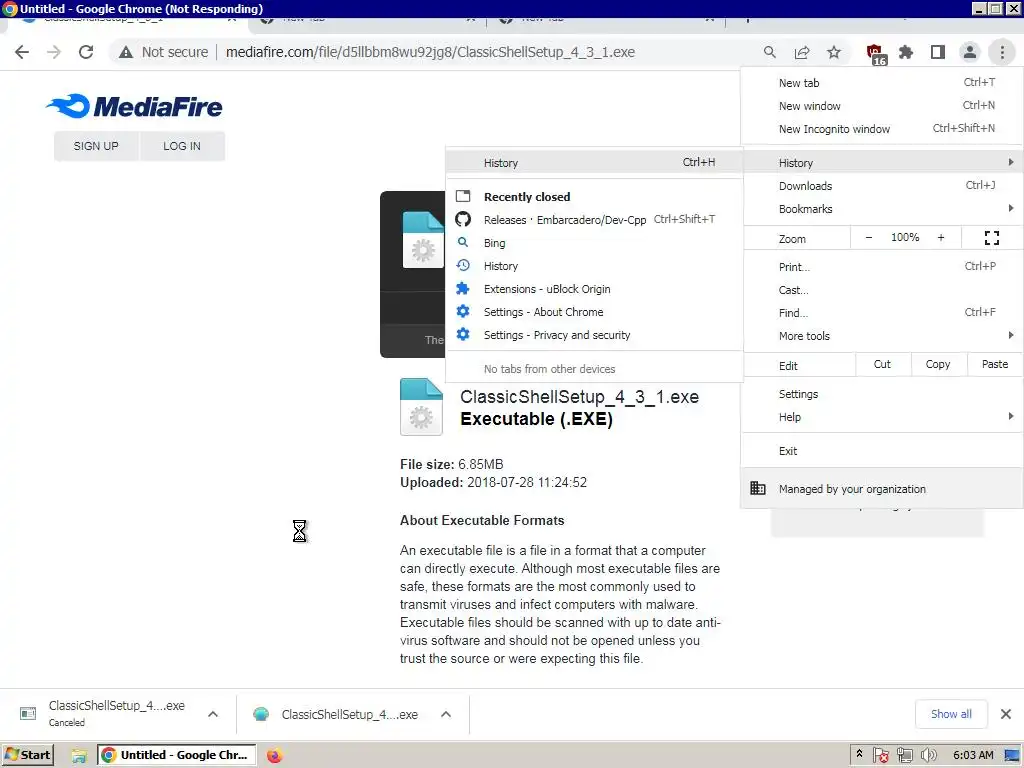Close the downloads bar with X
Screen dimensions: 1024x768
tap(1006, 714)
